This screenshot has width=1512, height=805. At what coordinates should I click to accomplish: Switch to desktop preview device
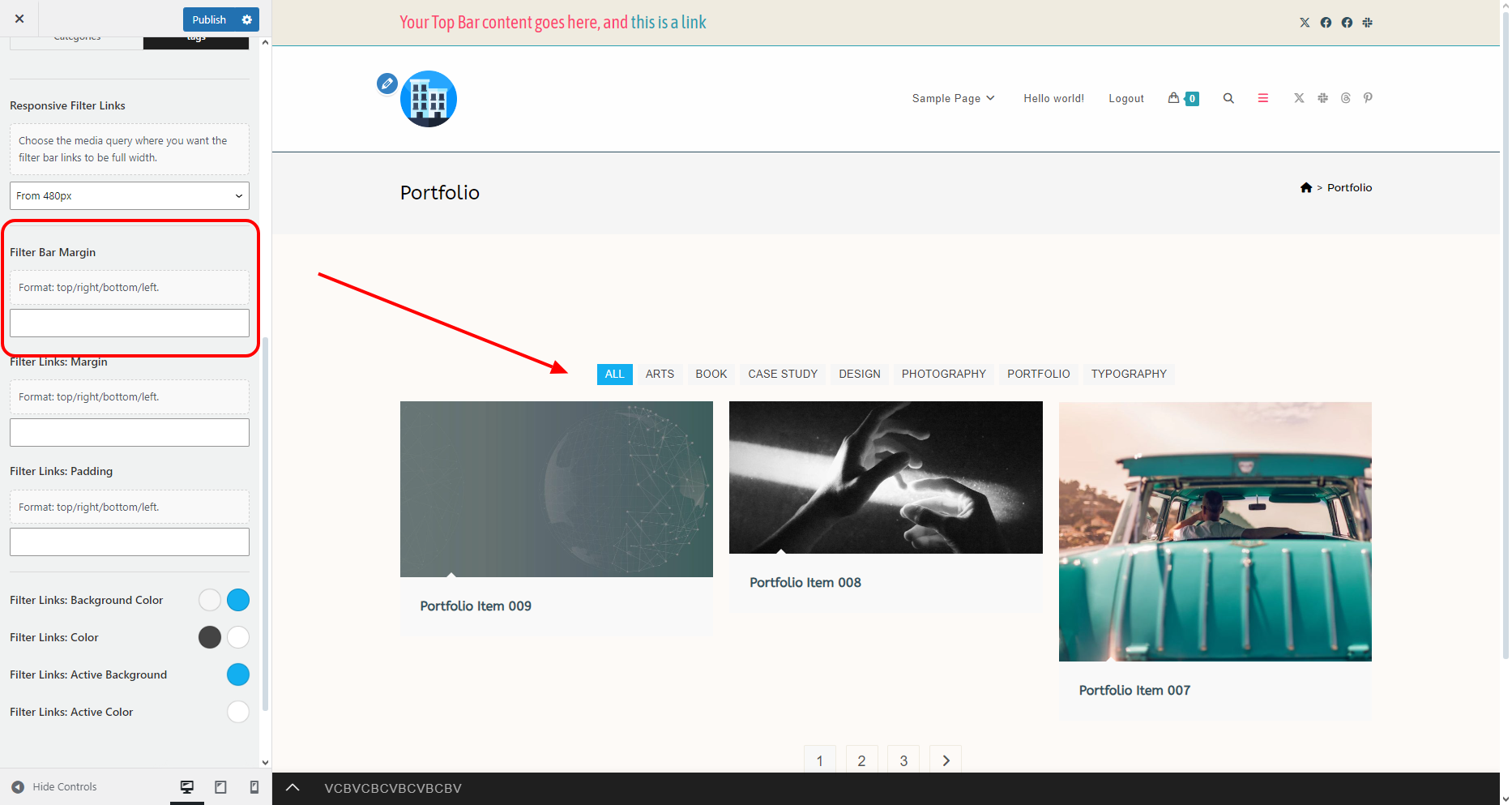(x=187, y=786)
